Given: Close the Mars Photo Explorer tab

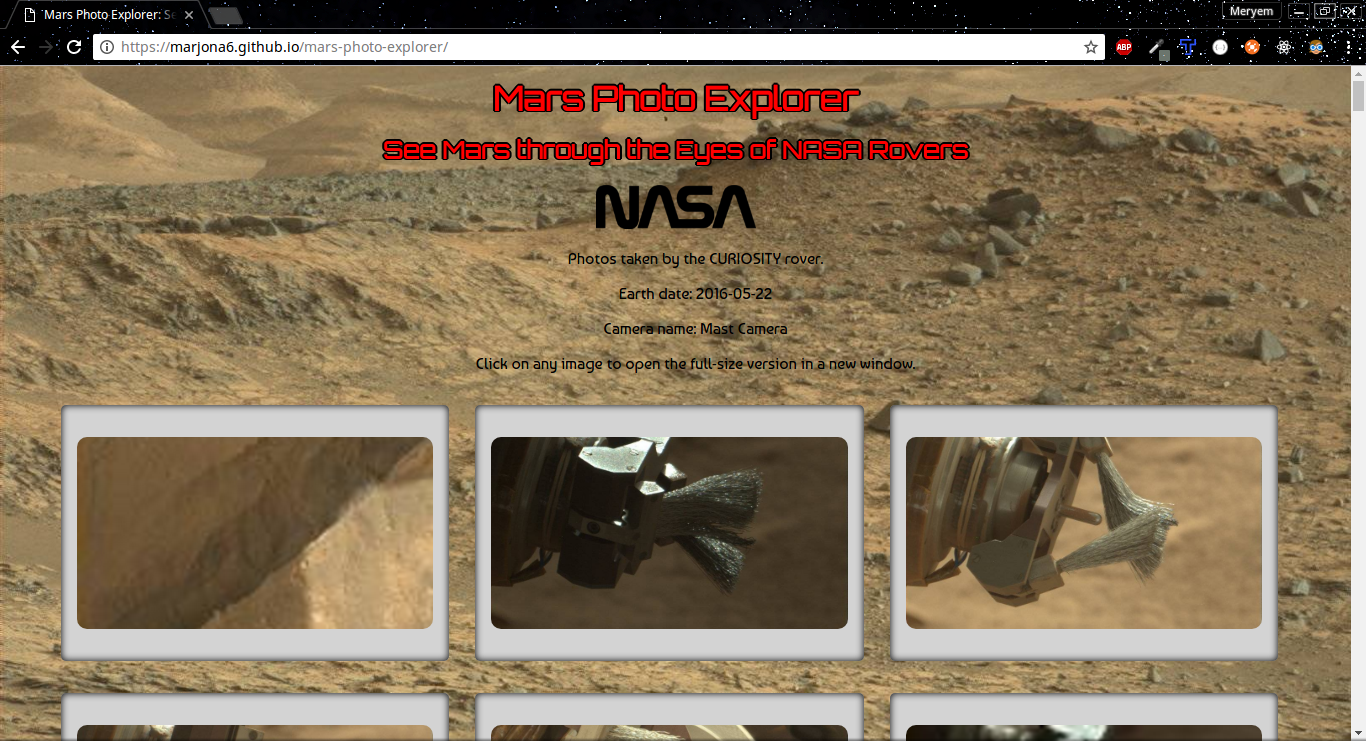Looking at the screenshot, I should [x=190, y=15].
